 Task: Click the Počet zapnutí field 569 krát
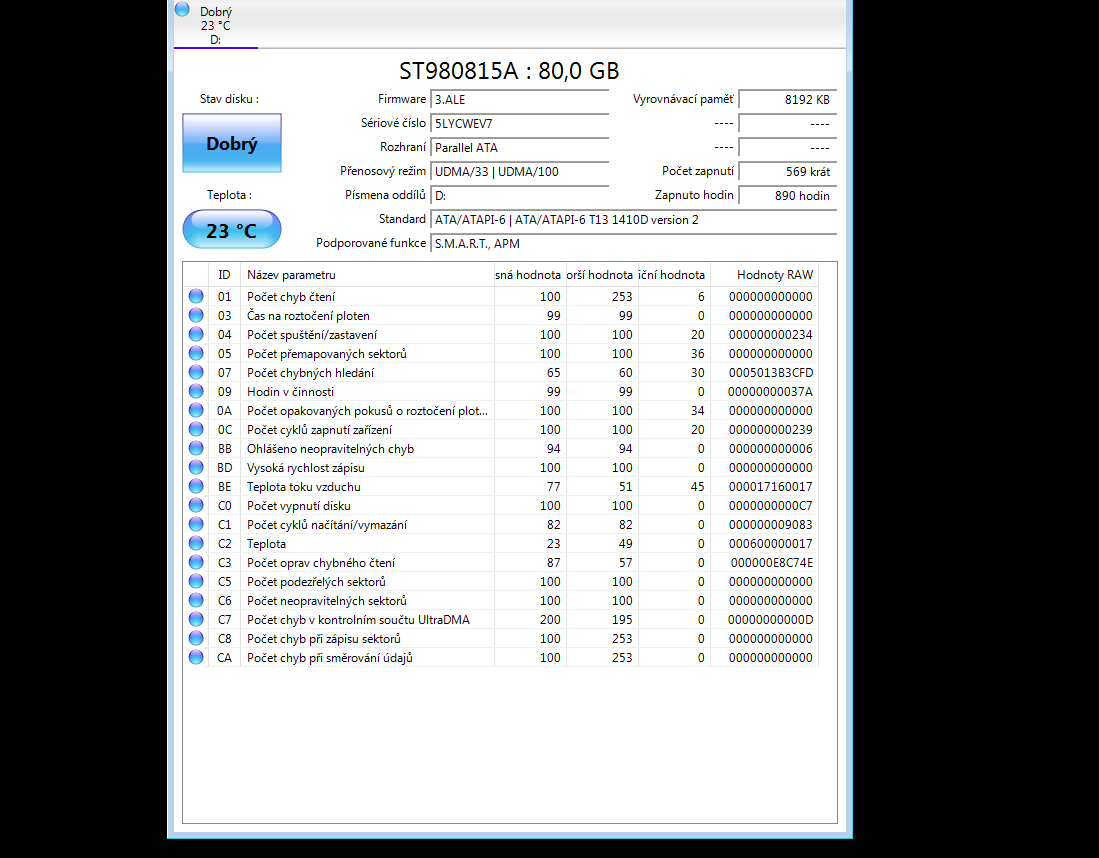[788, 171]
